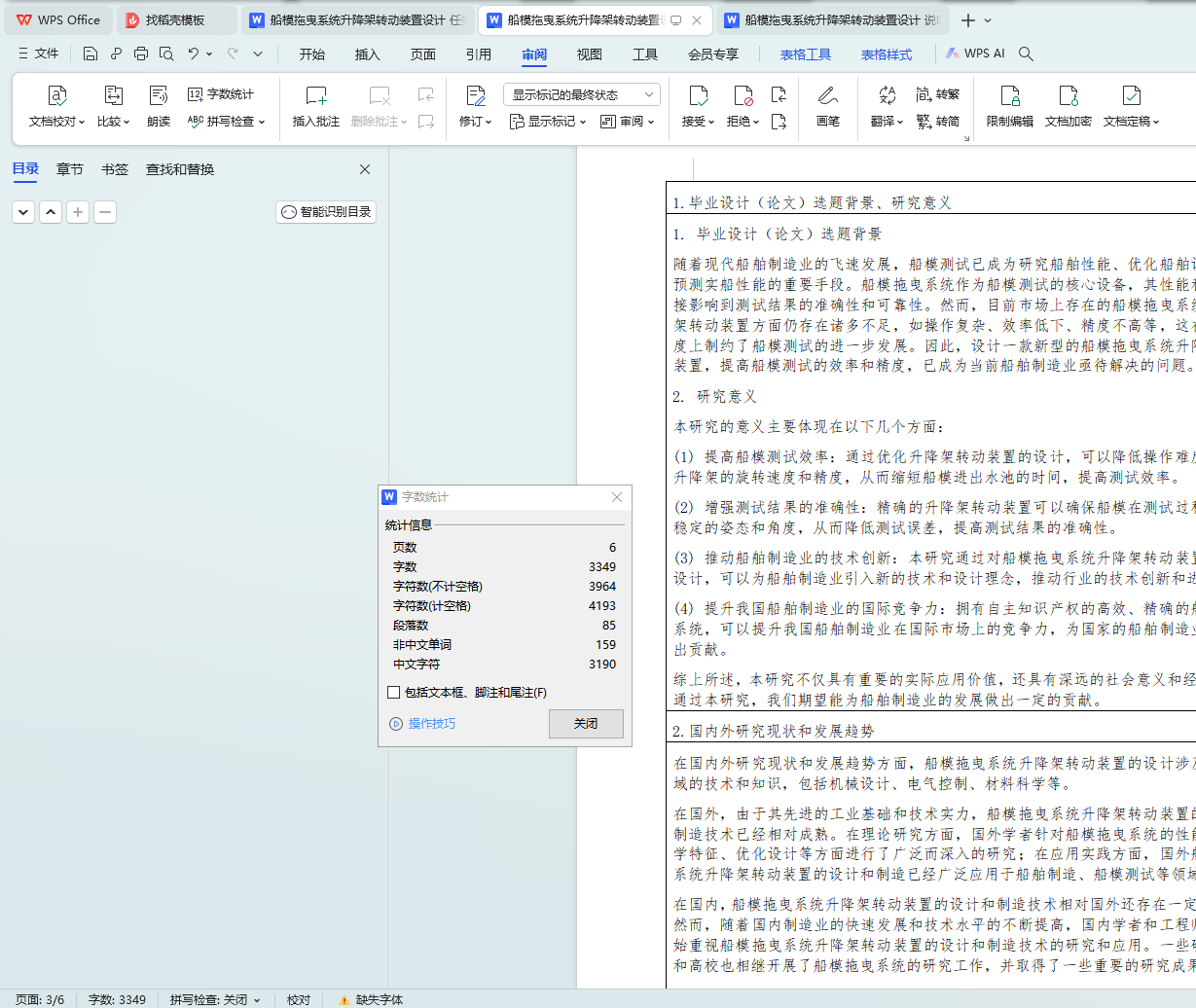1196x1008 pixels.
Task: Add heading level with plus icon
Action: (78, 211)
